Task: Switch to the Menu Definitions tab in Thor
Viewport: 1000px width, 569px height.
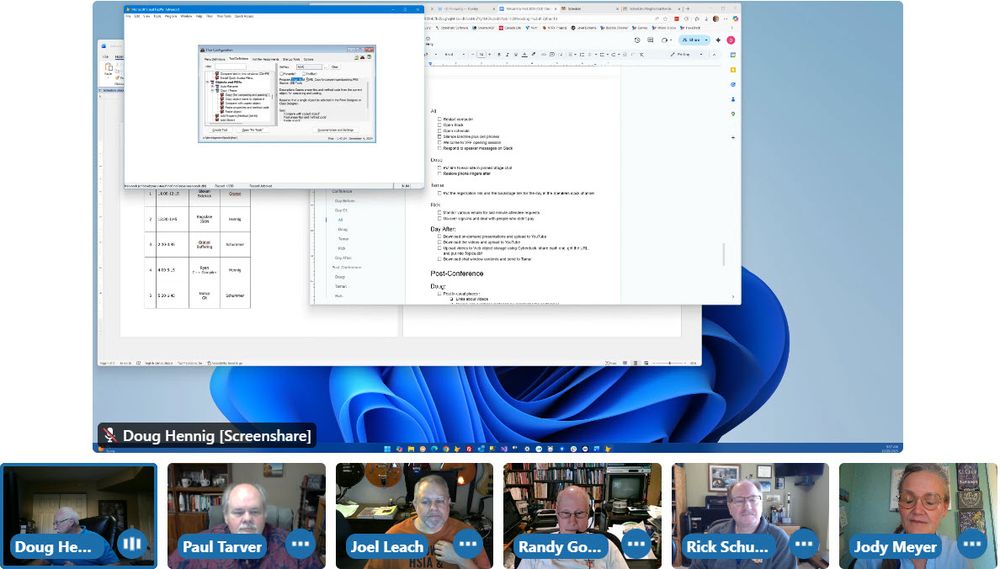Action: [x=214, y=59]
